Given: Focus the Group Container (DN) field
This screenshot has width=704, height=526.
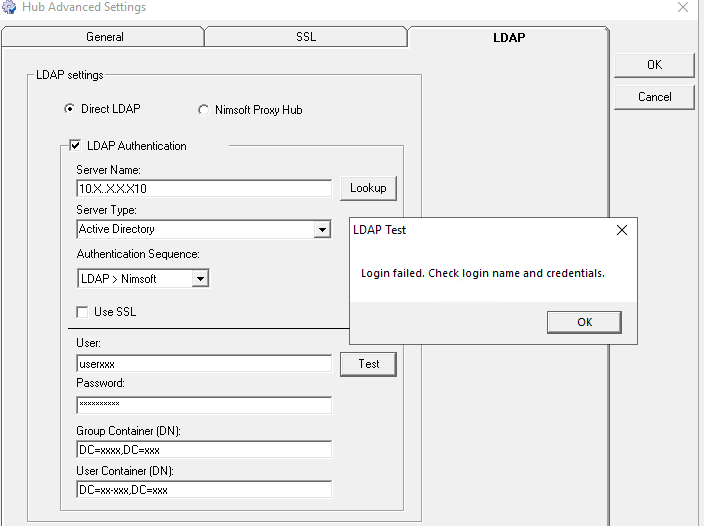Looking at the screenshot, I should click(204, 450).
